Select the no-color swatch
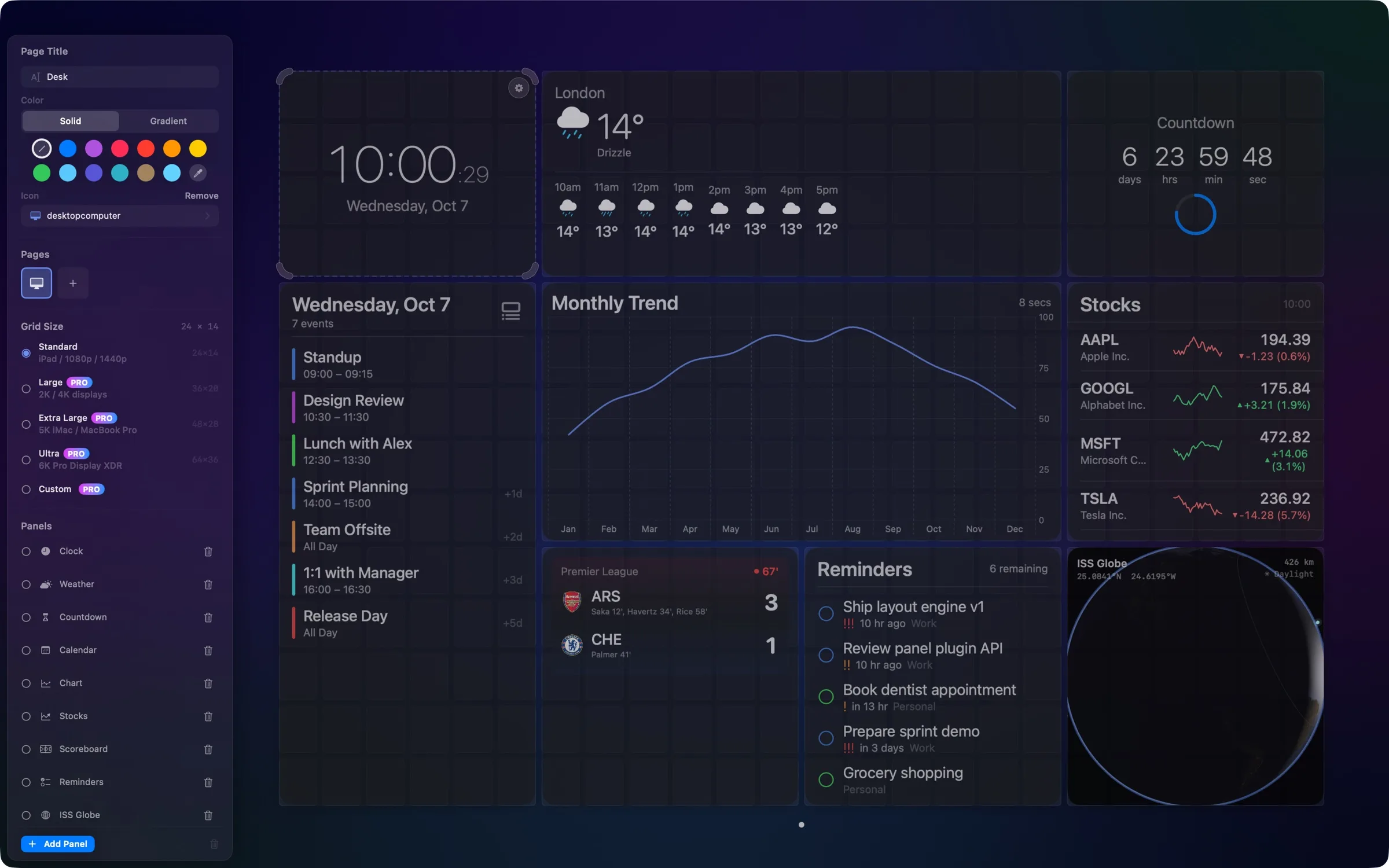Viewport: 1389px width, 868px height. click(x=42, y=149)
